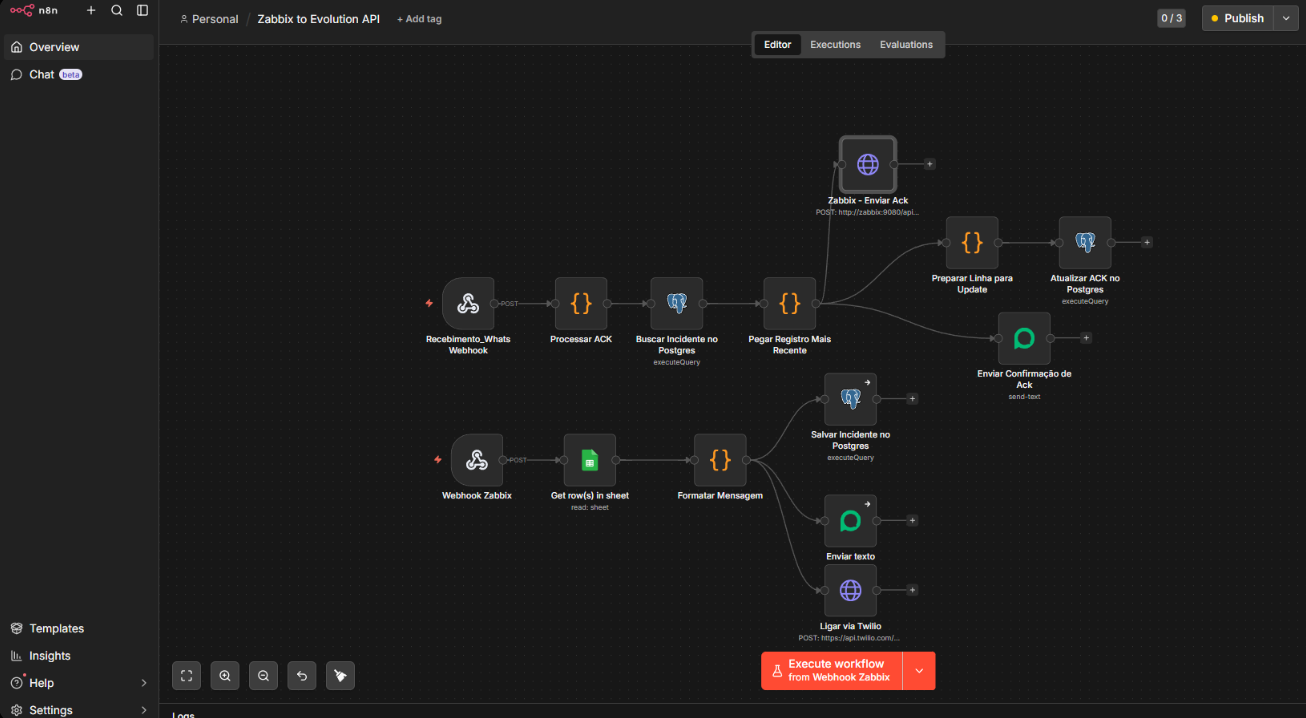The width and height of the screenshot is (1306, 718).
Task: Open Insights in the sidebar
Action: coord(79,656)
